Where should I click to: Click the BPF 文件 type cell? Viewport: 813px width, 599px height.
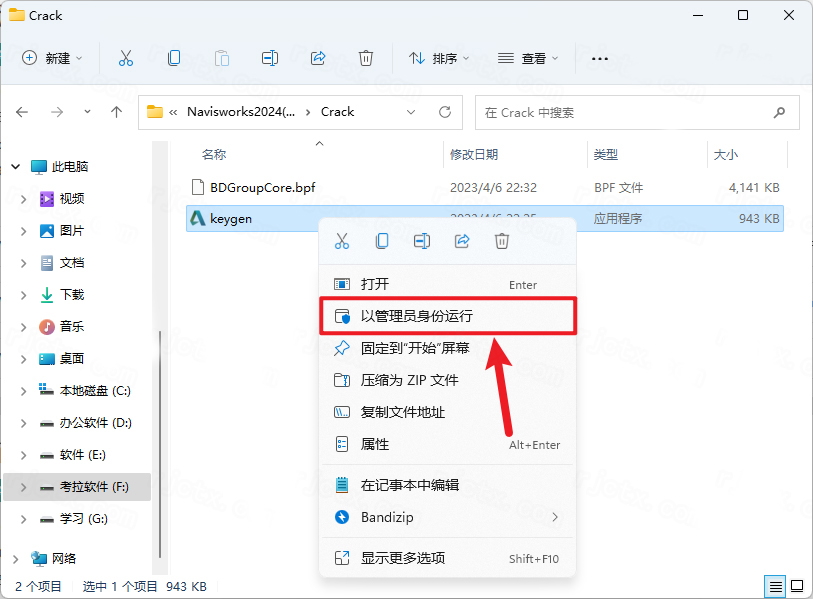pyautogui.click(x=619, y=187)
